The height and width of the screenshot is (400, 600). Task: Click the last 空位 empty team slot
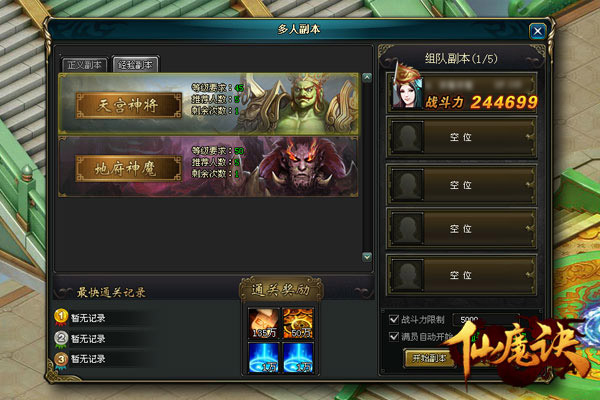click(x=461, y=275)
